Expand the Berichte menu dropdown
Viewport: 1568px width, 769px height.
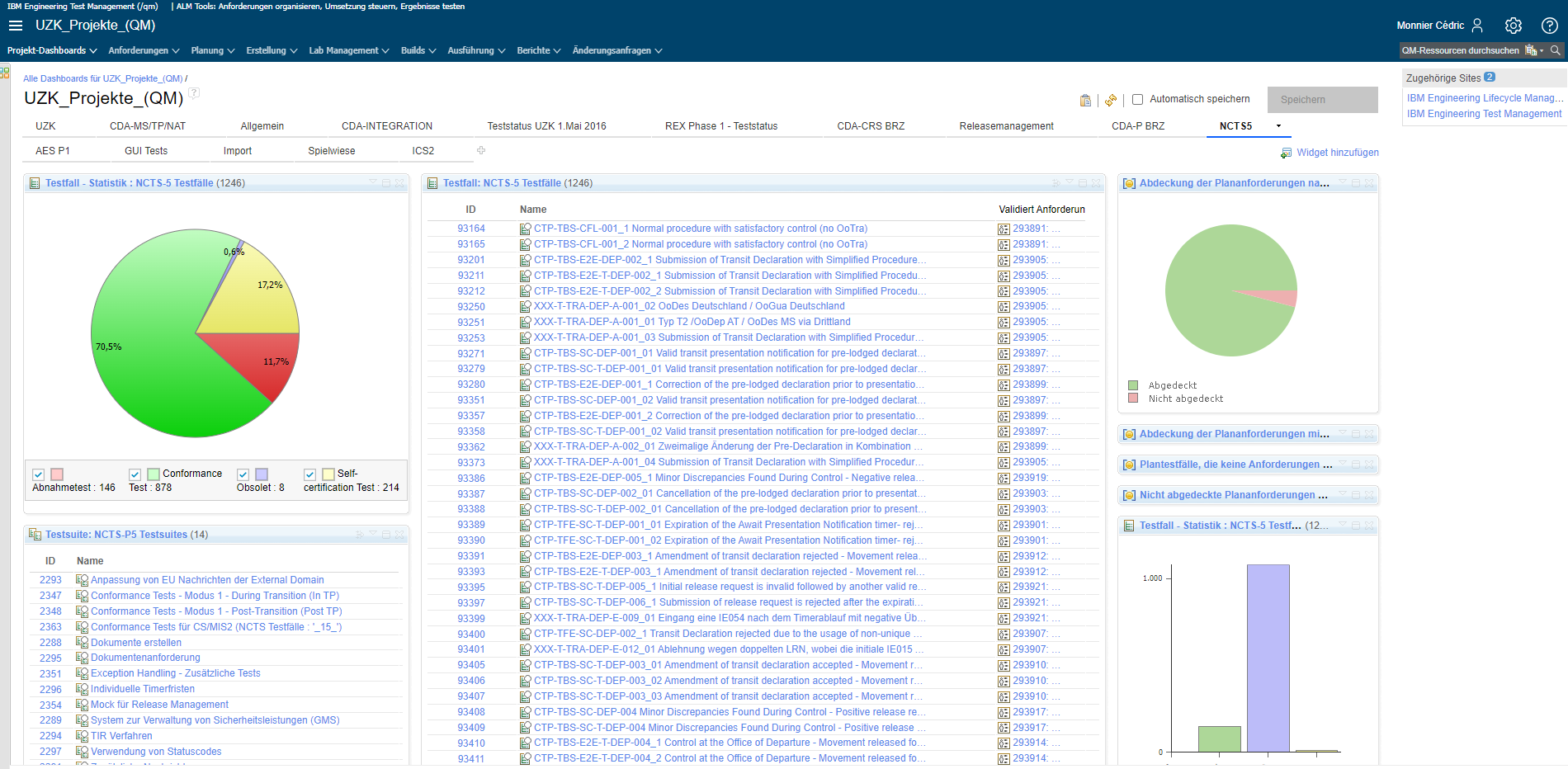(x=538, y=50)
